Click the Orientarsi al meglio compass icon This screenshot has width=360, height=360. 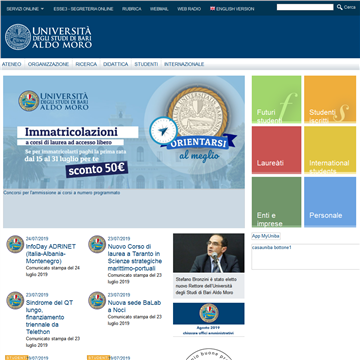coord(163,131)
